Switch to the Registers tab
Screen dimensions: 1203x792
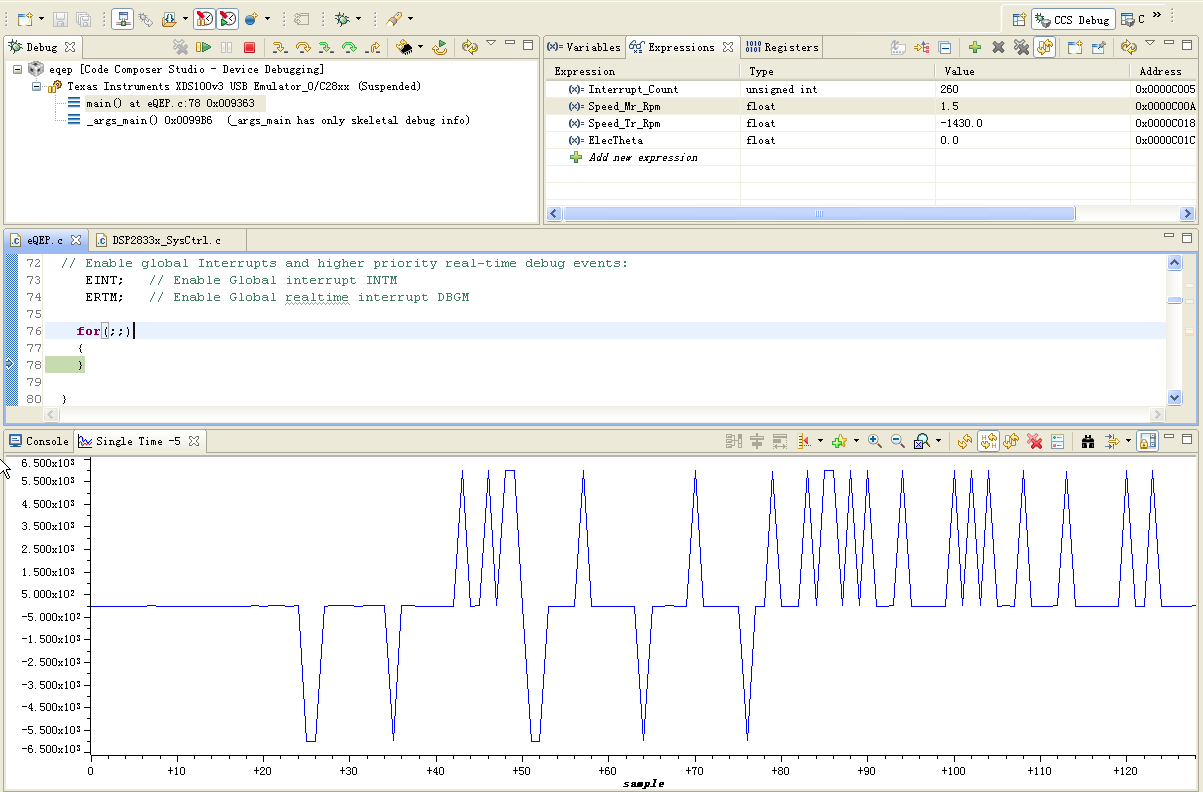tap(783, 47)
